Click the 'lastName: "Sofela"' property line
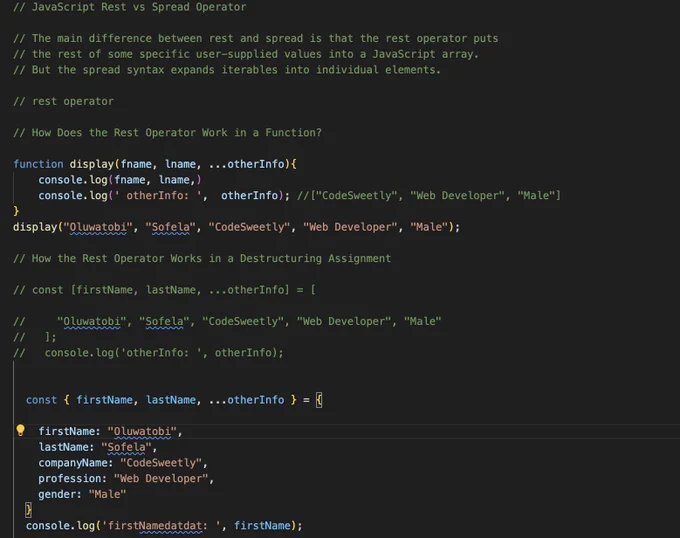Viewport: 680px width, 538px height. click(98, 447)
